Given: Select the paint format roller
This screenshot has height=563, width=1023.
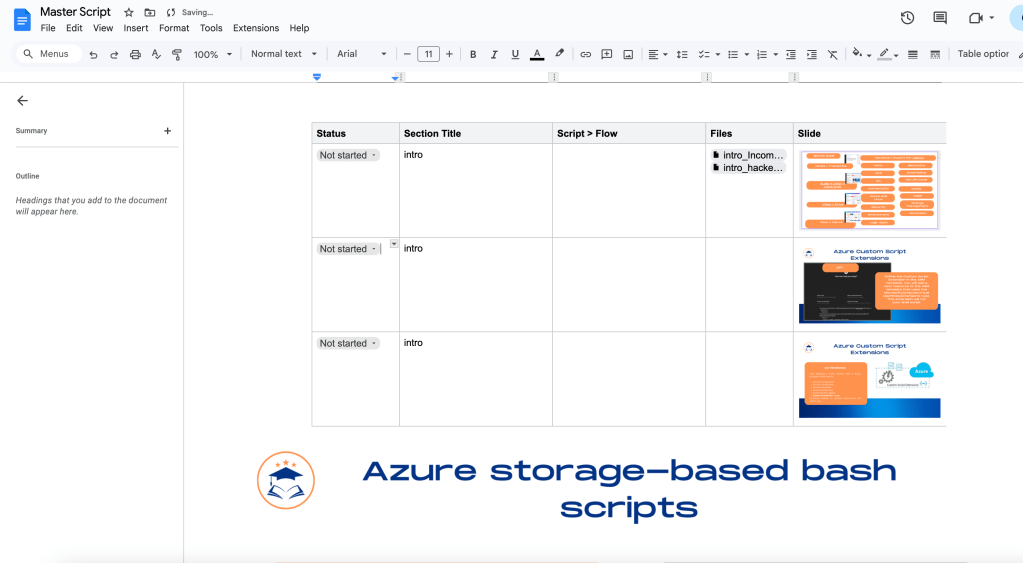Looking at the screenshot, I should coord(177,55).
